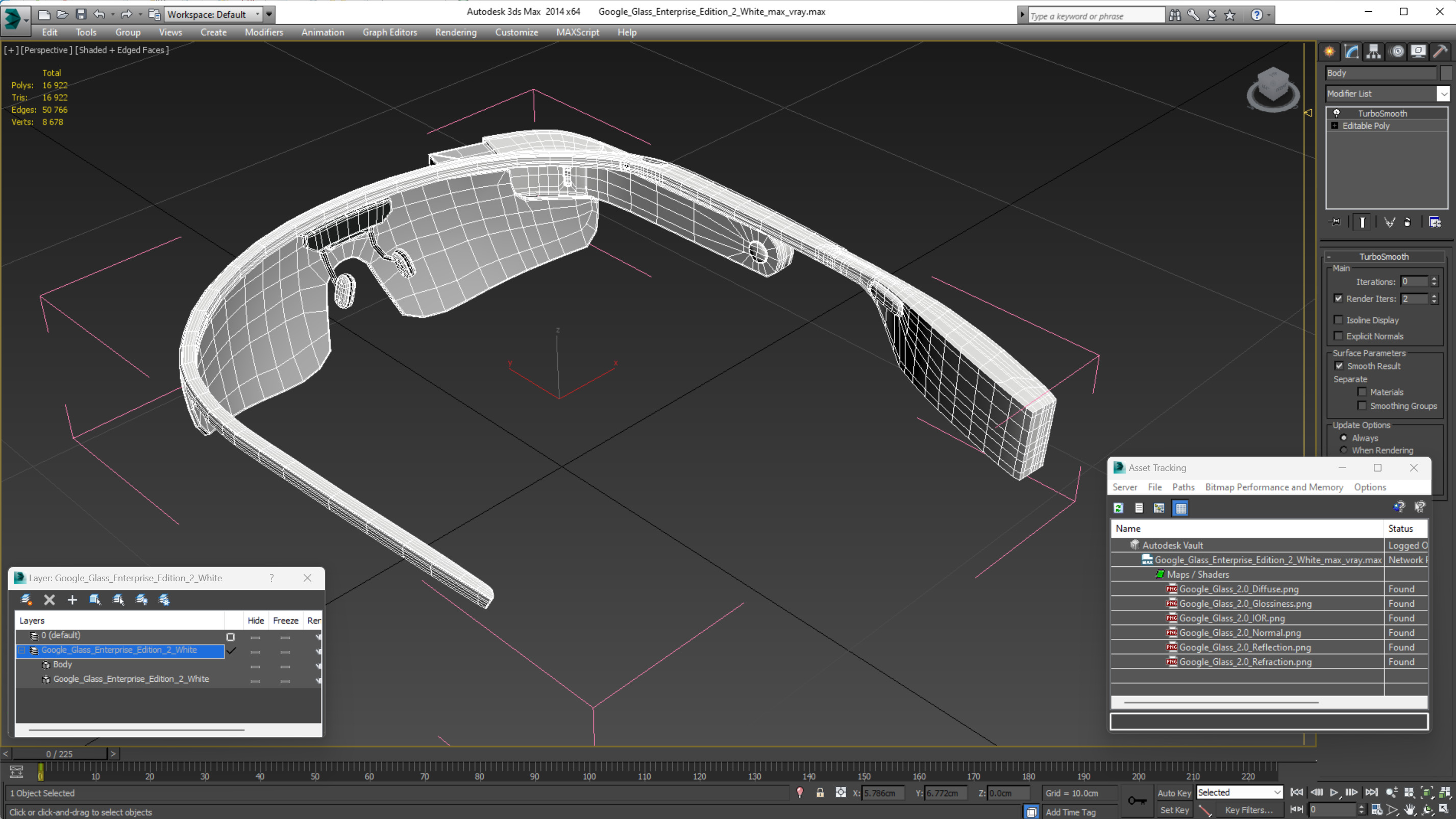Toggle Show End Result icon
Viewport: 1456px width, 819px height.
click(x=1362, y=222)
